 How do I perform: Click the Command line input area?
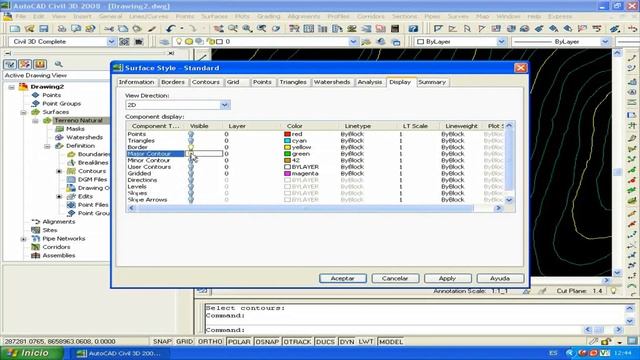[x=394, y=330]
